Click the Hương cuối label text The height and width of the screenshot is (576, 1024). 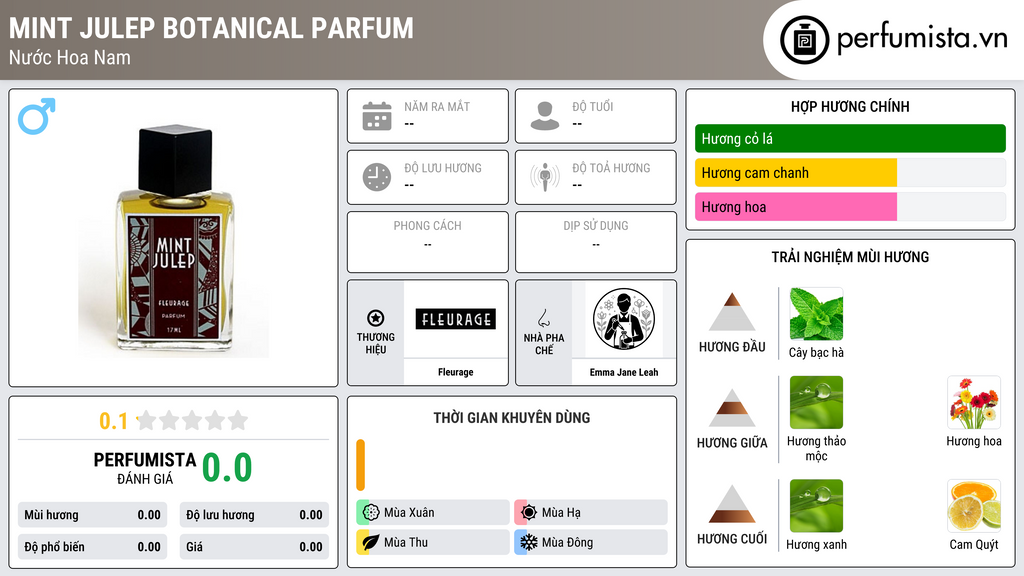pos(732,539)
